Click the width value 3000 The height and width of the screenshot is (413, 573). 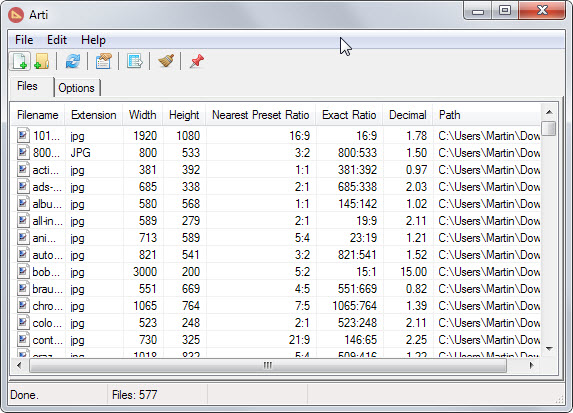(145, 272)
